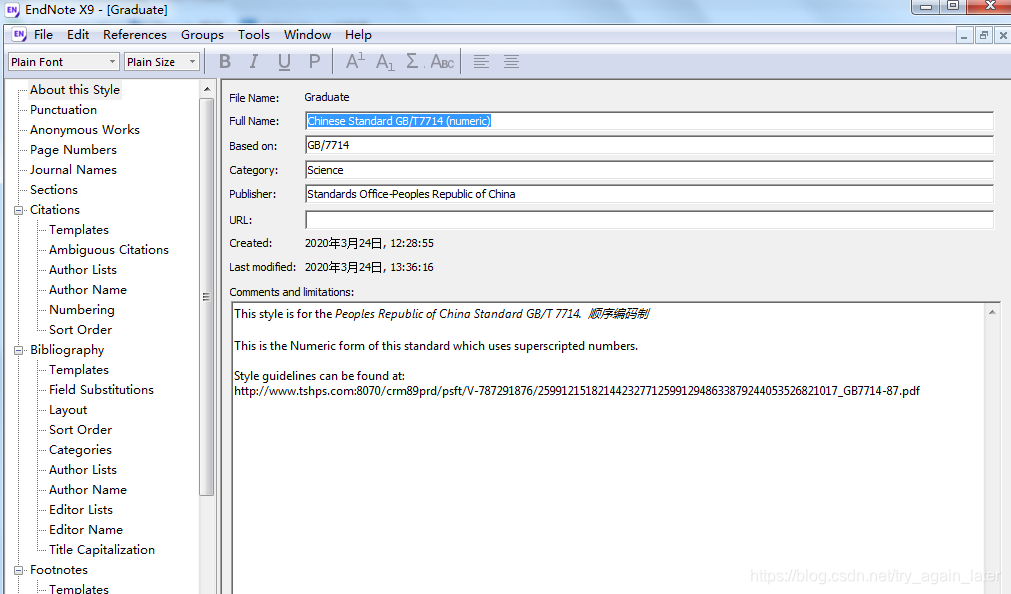The height and width of the screenshot is (594, 1011).
Task: Select Field Substitutions item
Action: click(x=101, y=390)
